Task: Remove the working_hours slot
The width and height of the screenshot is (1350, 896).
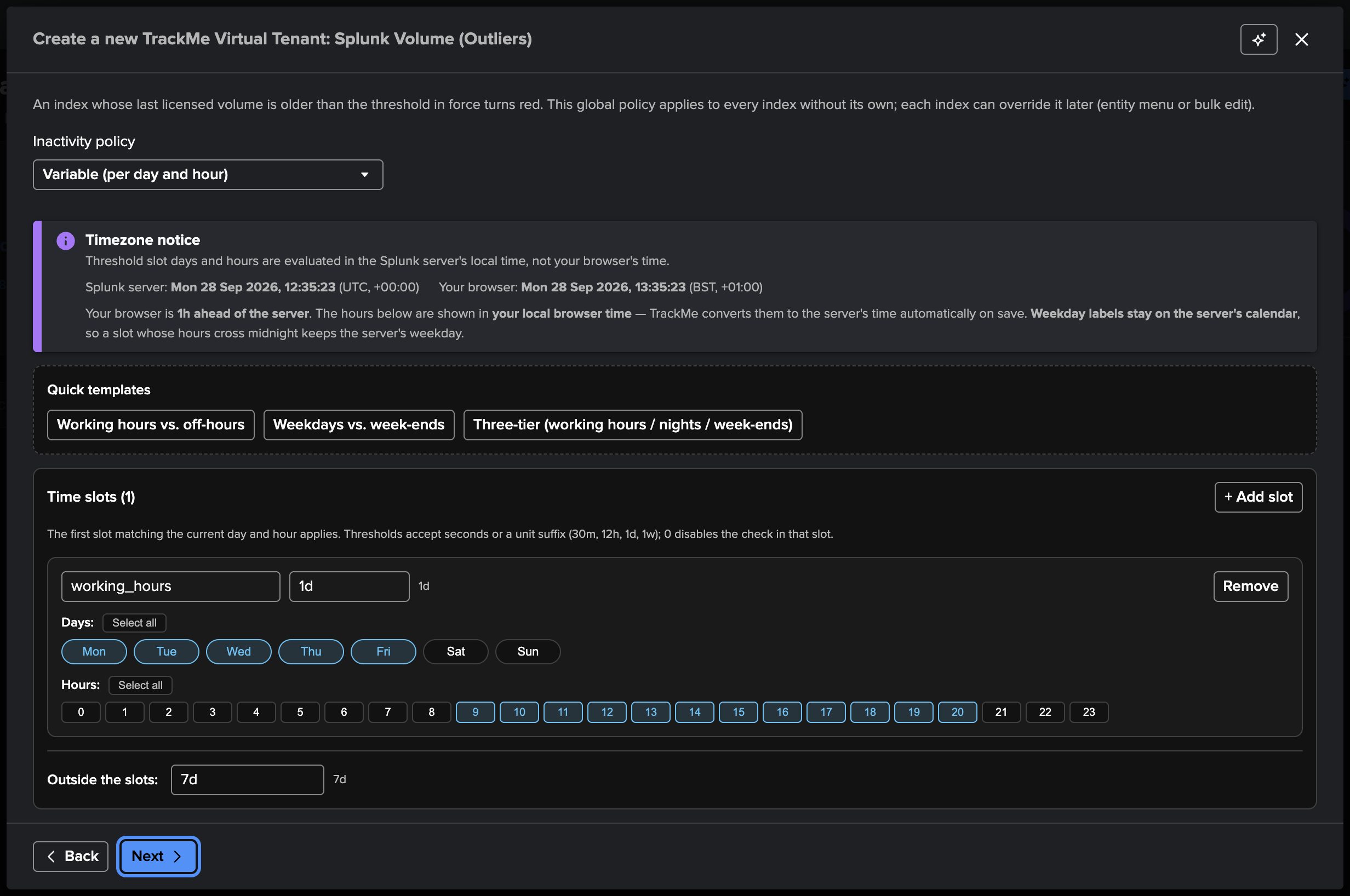Action: click(x=1250, y=586)
